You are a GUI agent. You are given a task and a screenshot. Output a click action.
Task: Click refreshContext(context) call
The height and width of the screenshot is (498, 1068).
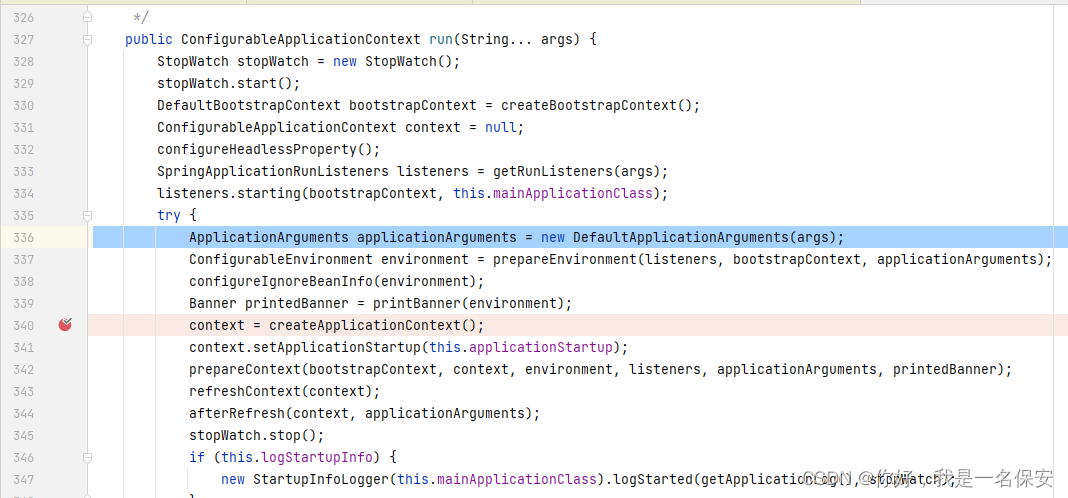click(281, 391)
